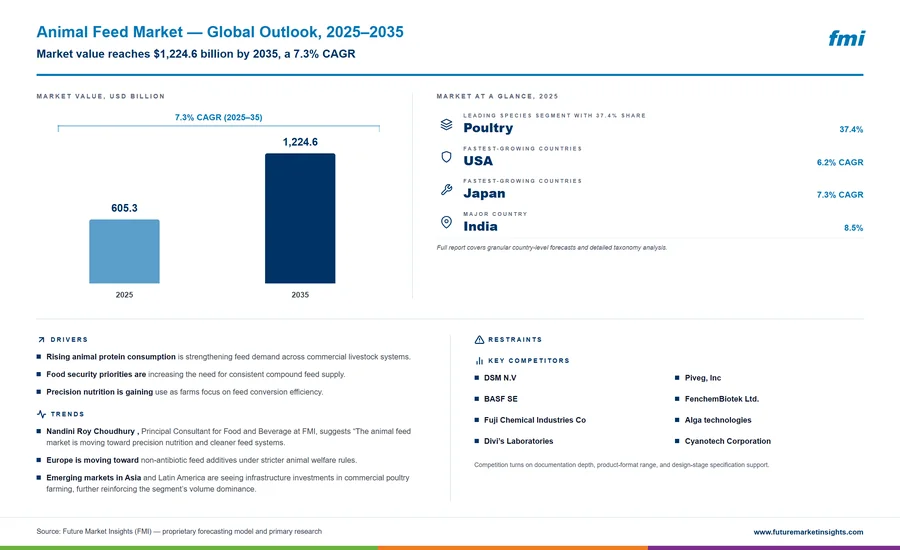
Task: Click the Market Value, USD Billion heading
Action: [100, 96]
